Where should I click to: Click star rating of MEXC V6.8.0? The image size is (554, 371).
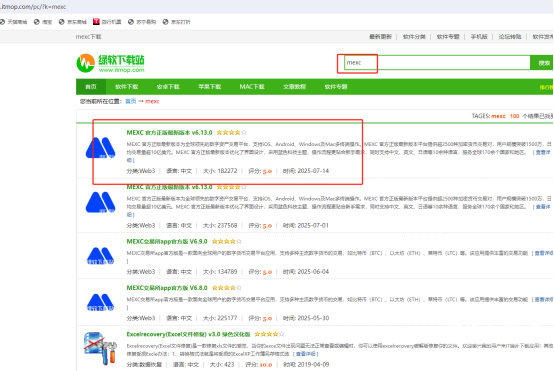tap(226, 288)
